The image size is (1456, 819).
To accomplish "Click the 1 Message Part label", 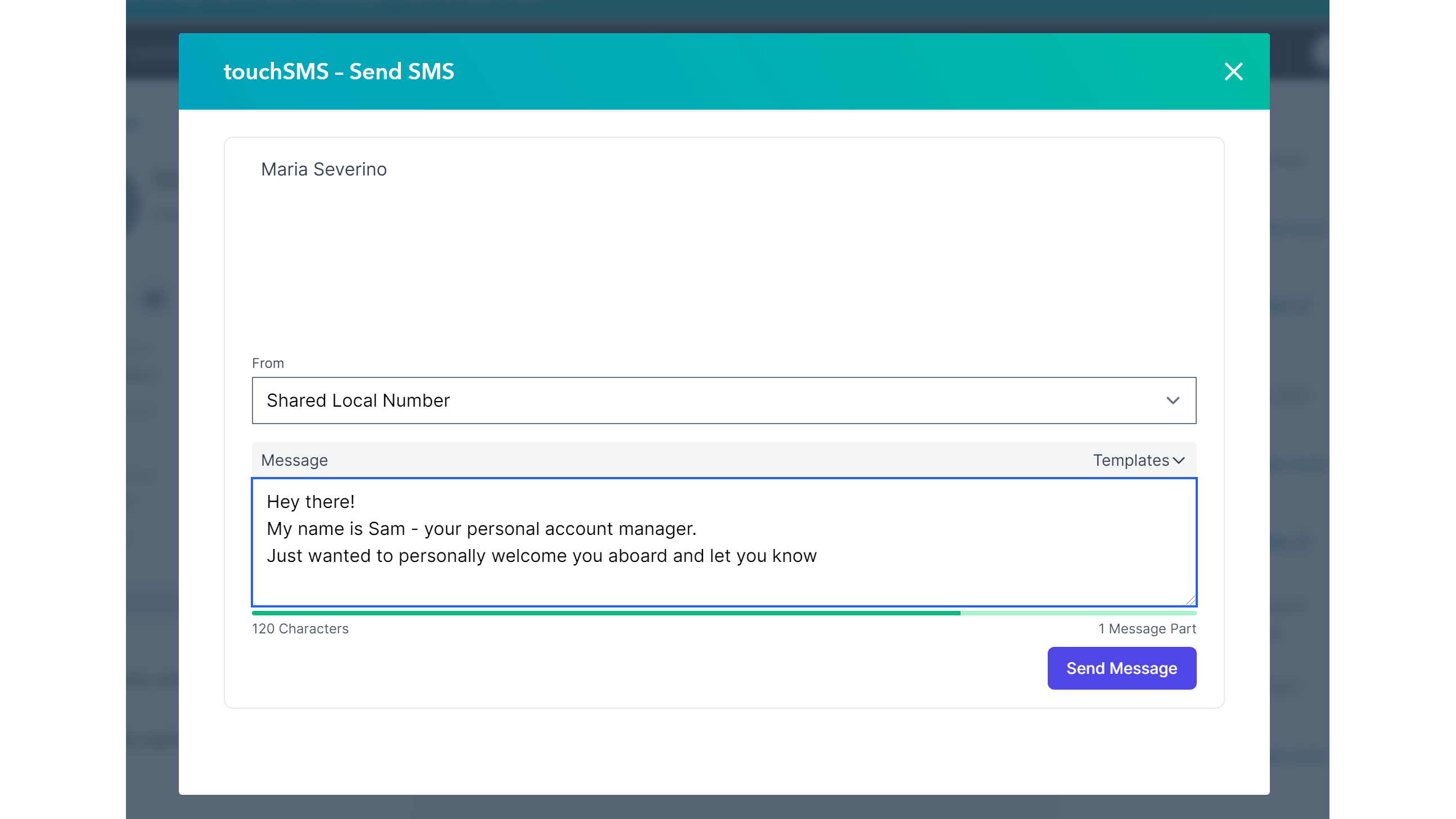I will point(1147,628).
